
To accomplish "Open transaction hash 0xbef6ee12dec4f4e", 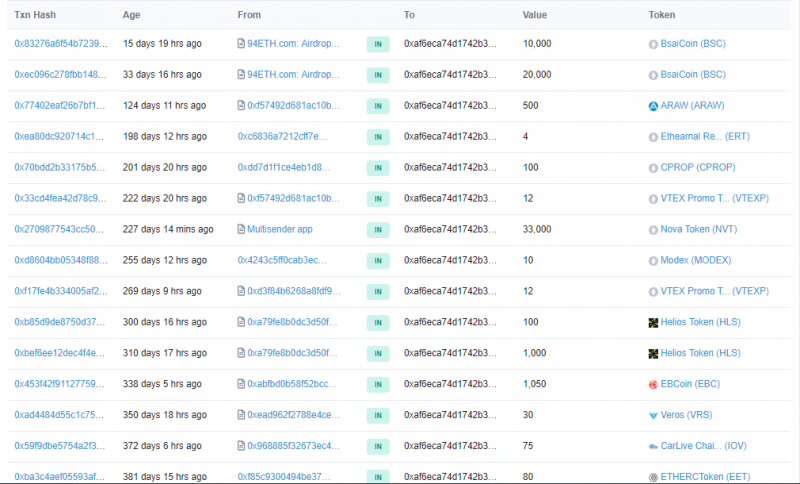I will [59, 353].
